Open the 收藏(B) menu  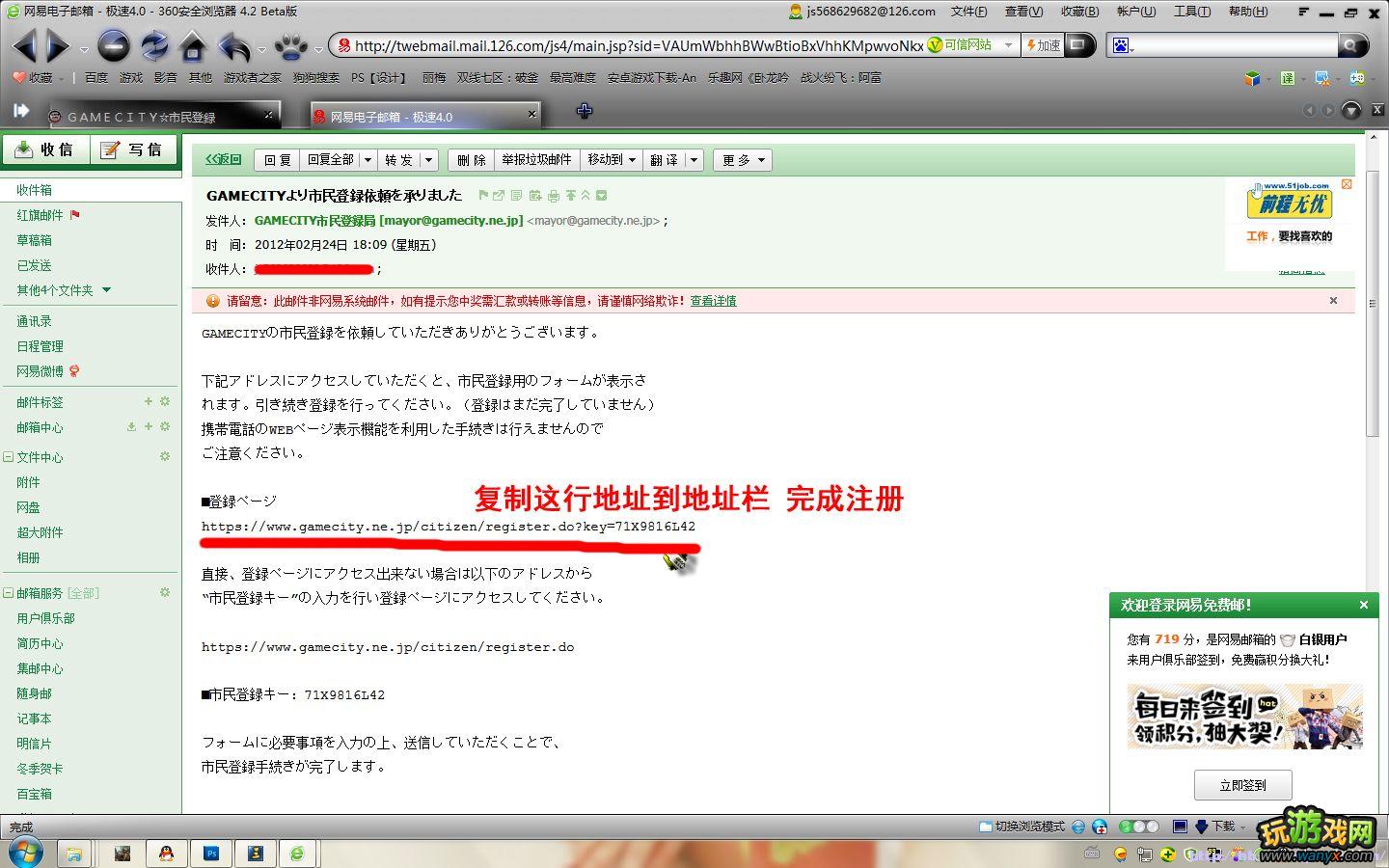1079,12
